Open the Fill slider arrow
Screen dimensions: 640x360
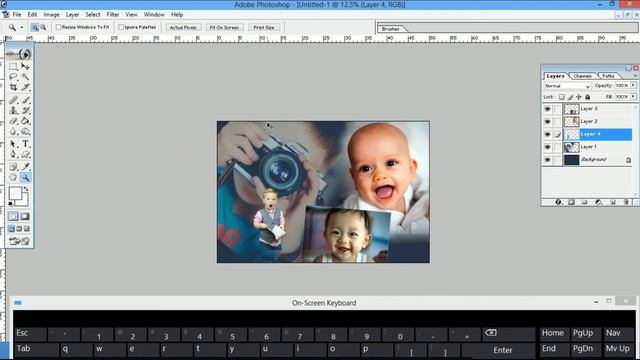(x=633, y=97)
